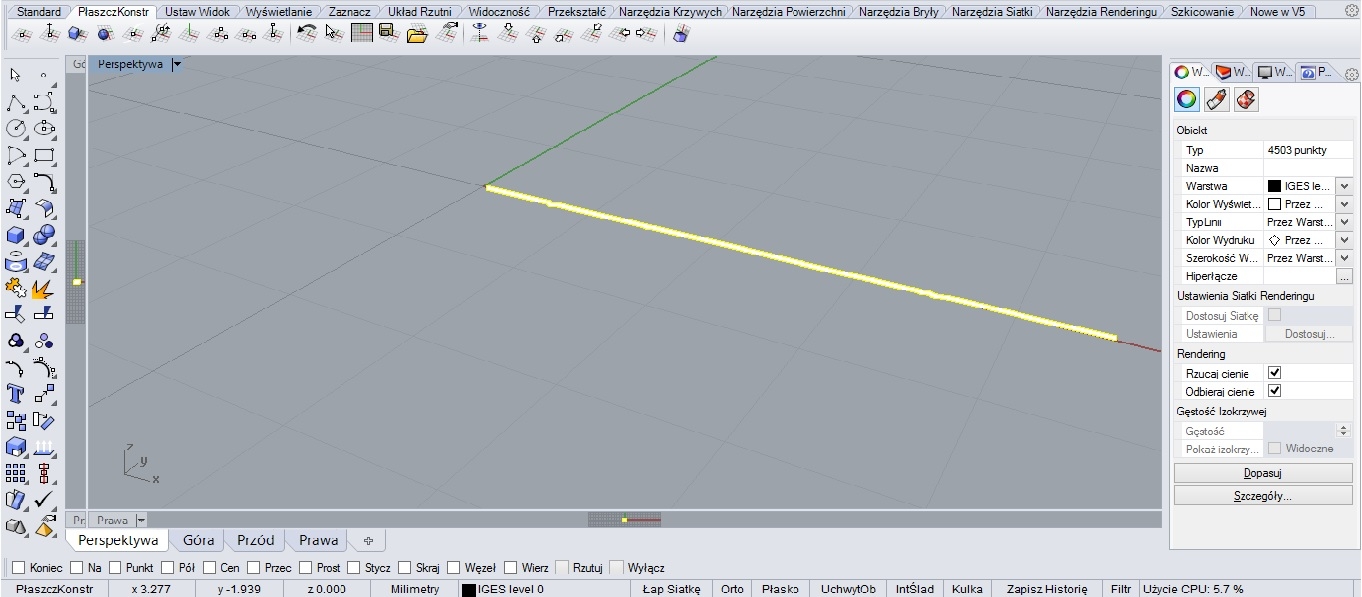Screen dimensions: 1362x597
Task: Click the Save CPlane floppy icon
Action: pos(389,33)
